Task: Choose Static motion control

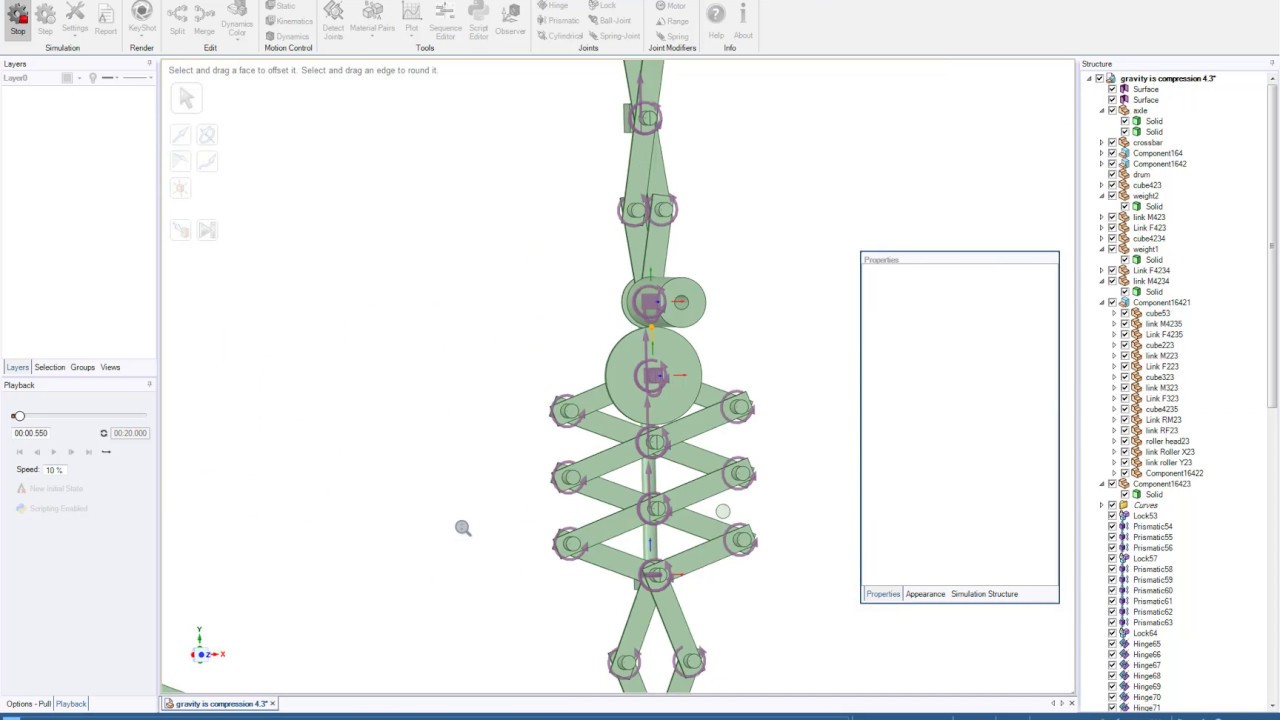Action: (x=281, y=6)
